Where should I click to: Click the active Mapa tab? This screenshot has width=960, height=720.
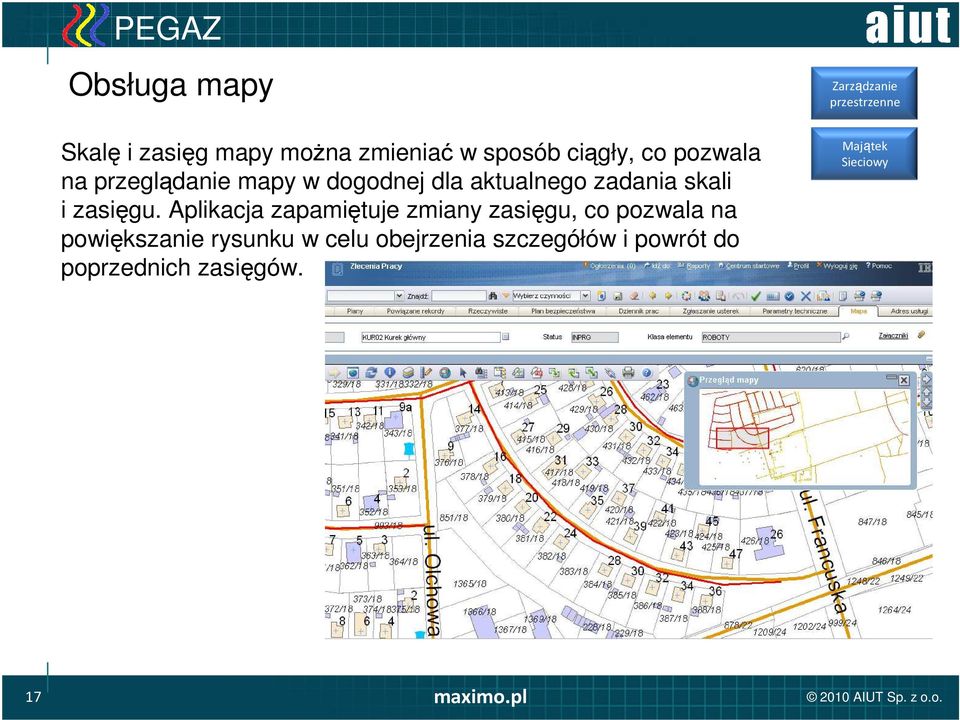859,311
